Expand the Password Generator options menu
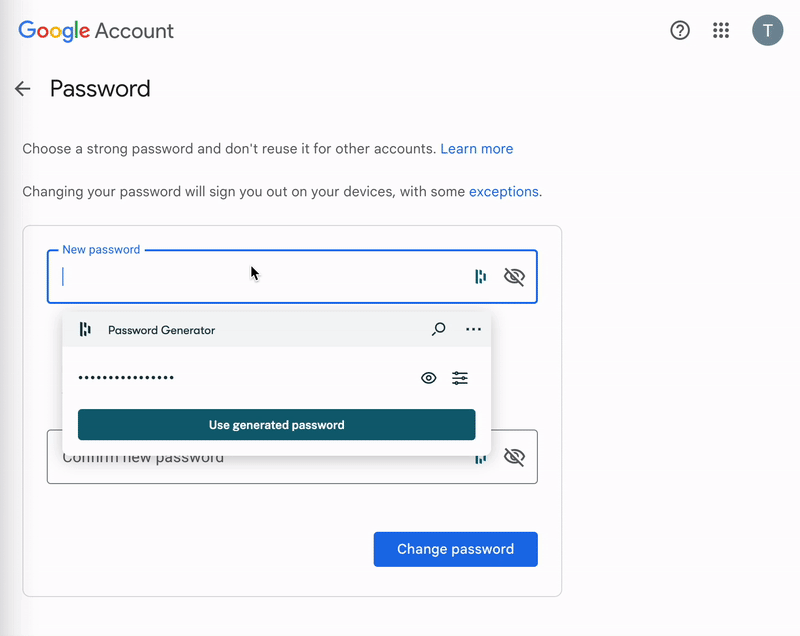Viewport: 800px width, 636px height. click(x=473, y=329)
